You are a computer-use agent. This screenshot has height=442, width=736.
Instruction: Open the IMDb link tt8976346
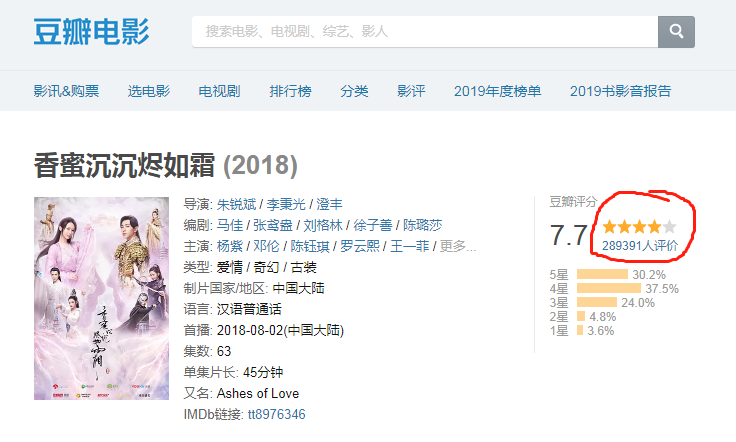[x=276, y=414]
